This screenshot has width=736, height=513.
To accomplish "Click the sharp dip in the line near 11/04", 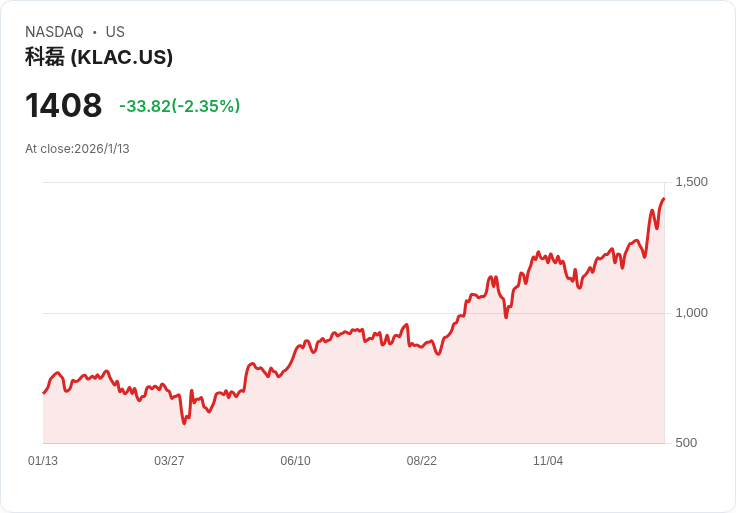I will pos(507,317).
